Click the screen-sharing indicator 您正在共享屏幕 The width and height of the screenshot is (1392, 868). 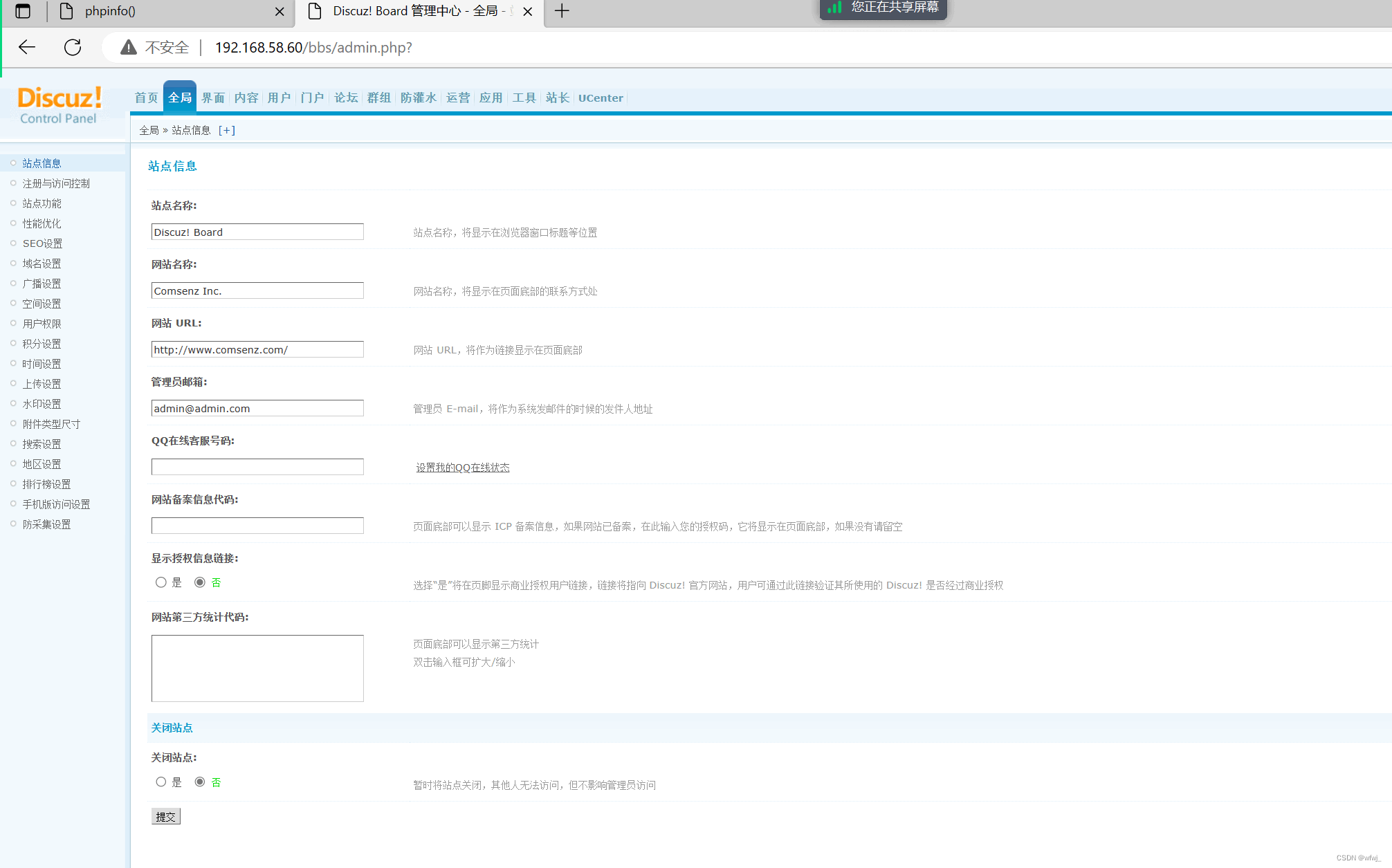point(883,8)
